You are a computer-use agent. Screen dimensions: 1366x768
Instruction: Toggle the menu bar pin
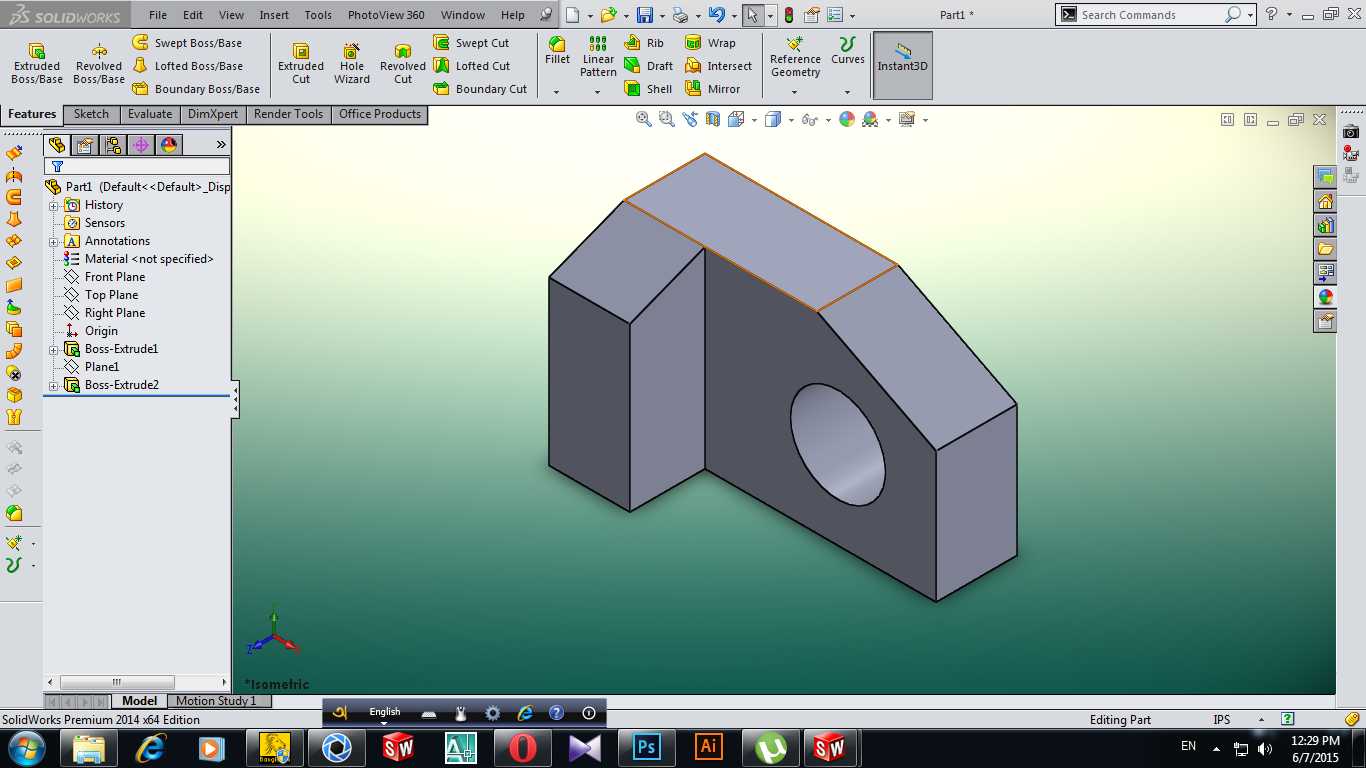click(545, 15)
